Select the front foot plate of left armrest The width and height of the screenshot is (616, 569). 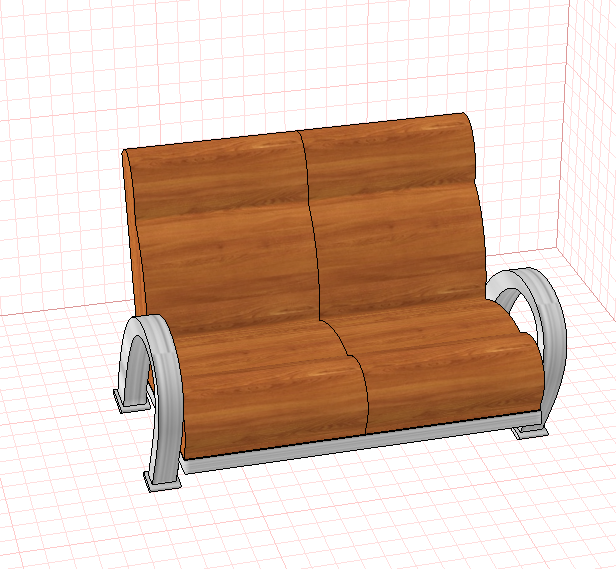point(162,482)
